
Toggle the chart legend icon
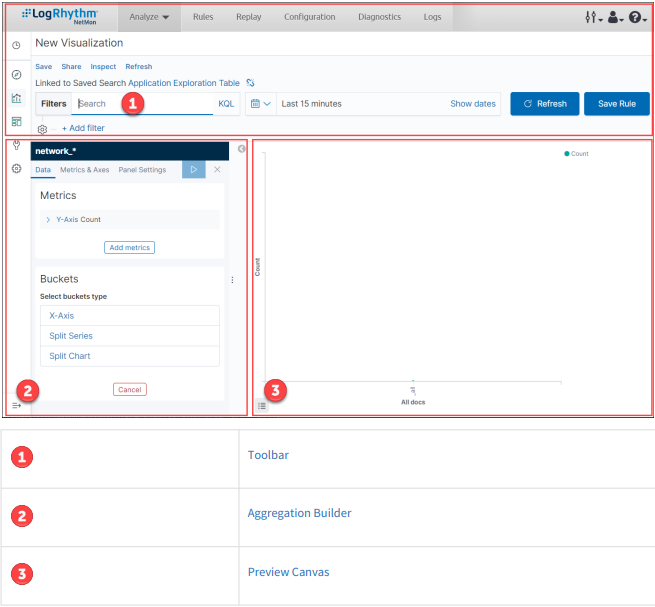262,405
